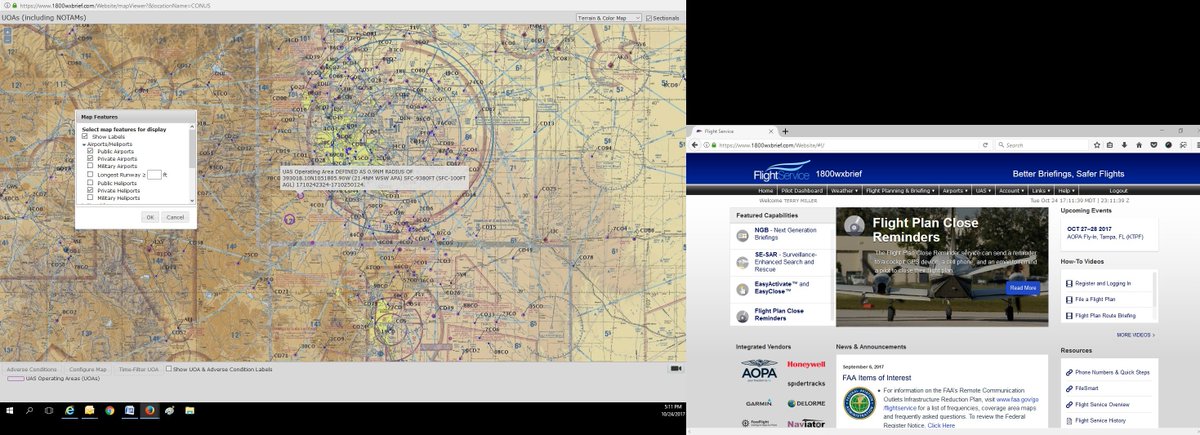Screen dimensions: 1200x435
Task: Expand the Airports menu
Action: (x=956, y=190)
